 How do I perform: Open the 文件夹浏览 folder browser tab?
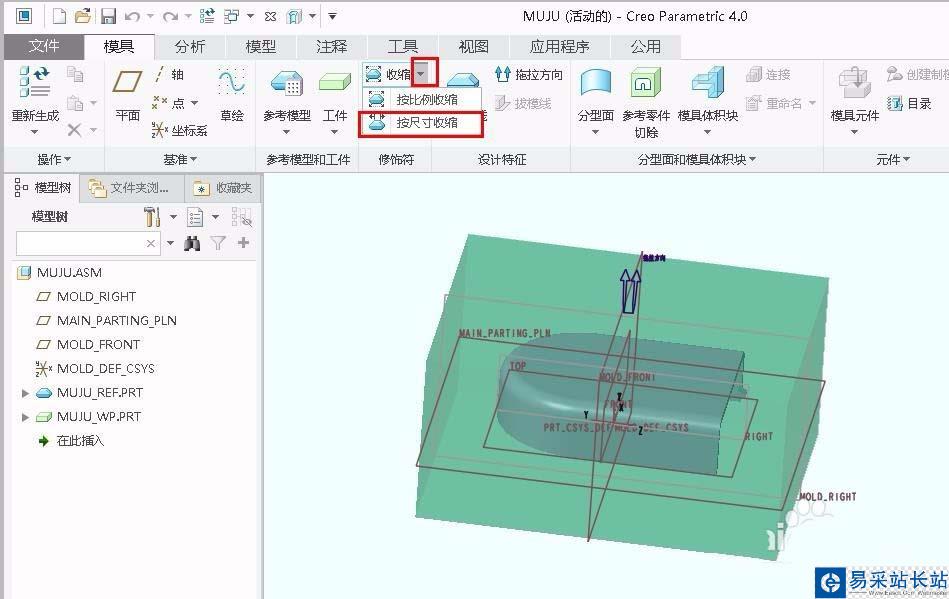129,188
